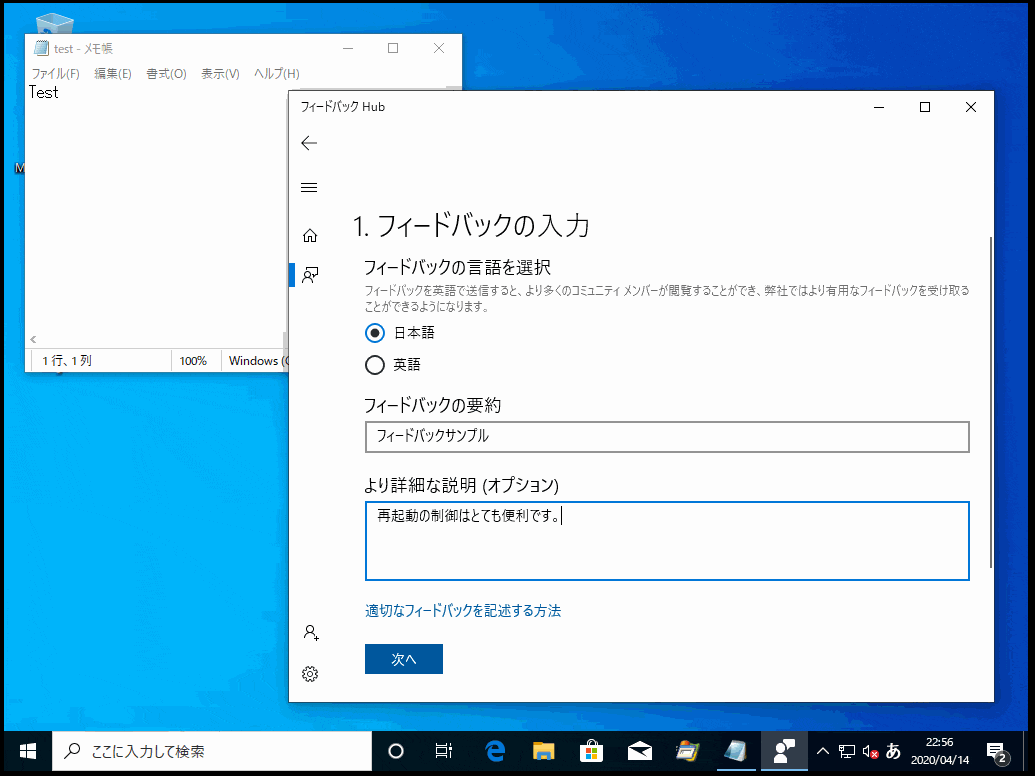This screenshot has height=776, width=1035.
Task: Open Cortana circle icon on taskbar
Action: (x=396, y=751)
